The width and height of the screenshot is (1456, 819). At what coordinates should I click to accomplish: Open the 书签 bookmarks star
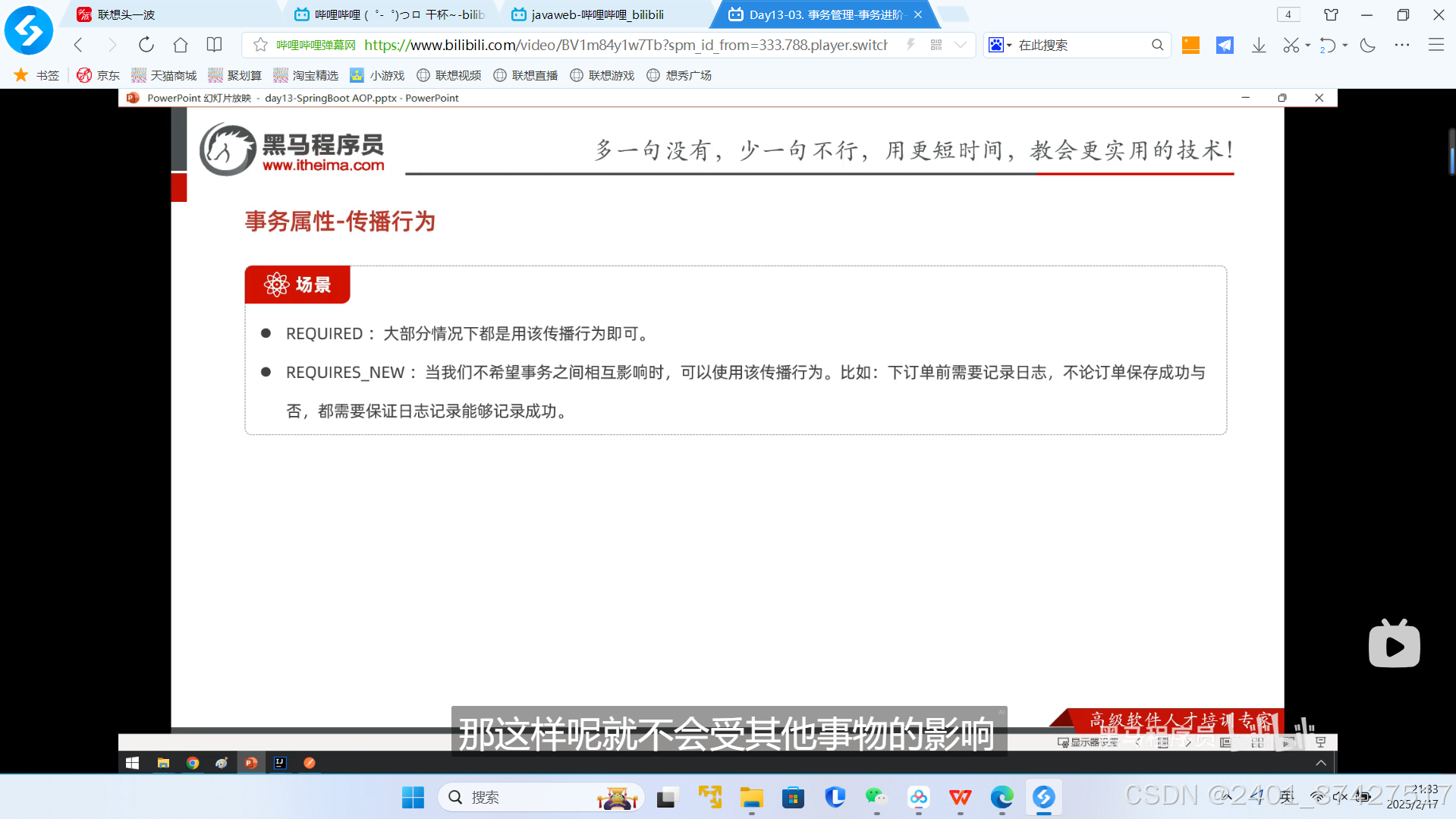tap(36, 75)
